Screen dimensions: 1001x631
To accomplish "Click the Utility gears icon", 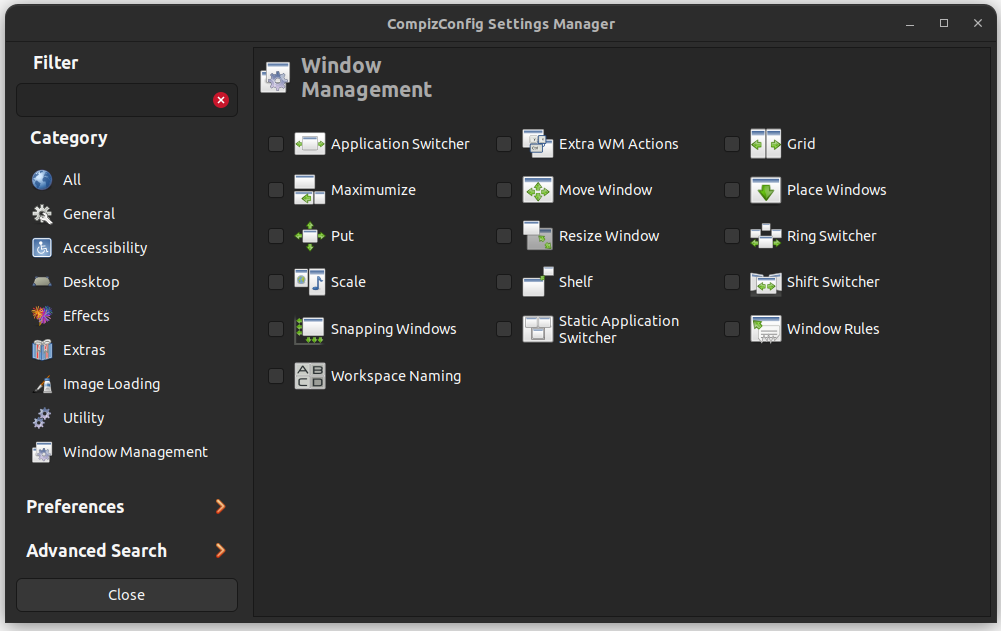I will (42, 418).
